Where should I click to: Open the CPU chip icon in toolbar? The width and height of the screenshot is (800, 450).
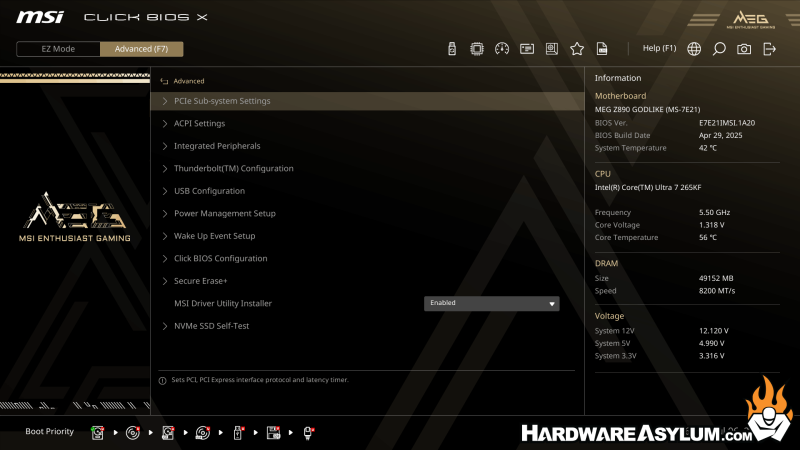point(477,48)
